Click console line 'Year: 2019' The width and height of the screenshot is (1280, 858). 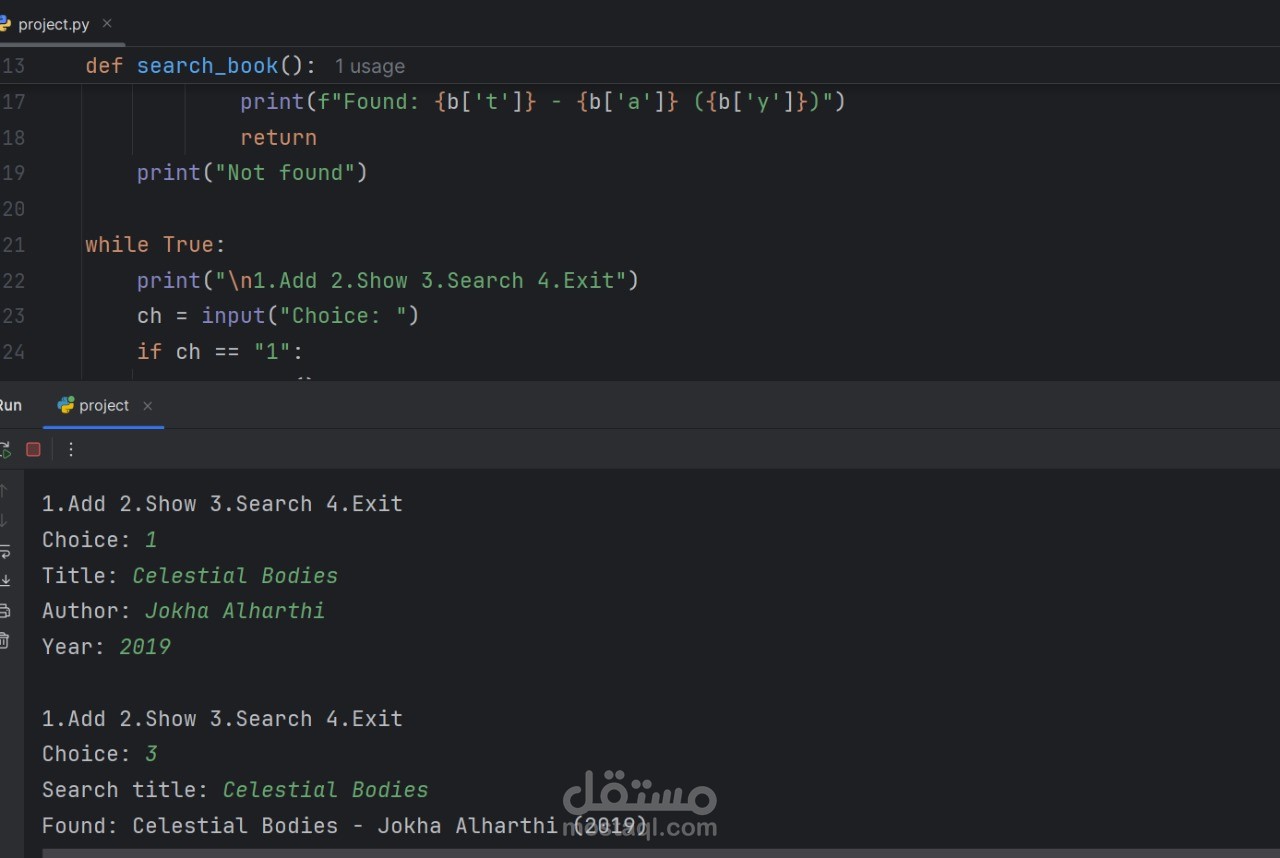107,647
